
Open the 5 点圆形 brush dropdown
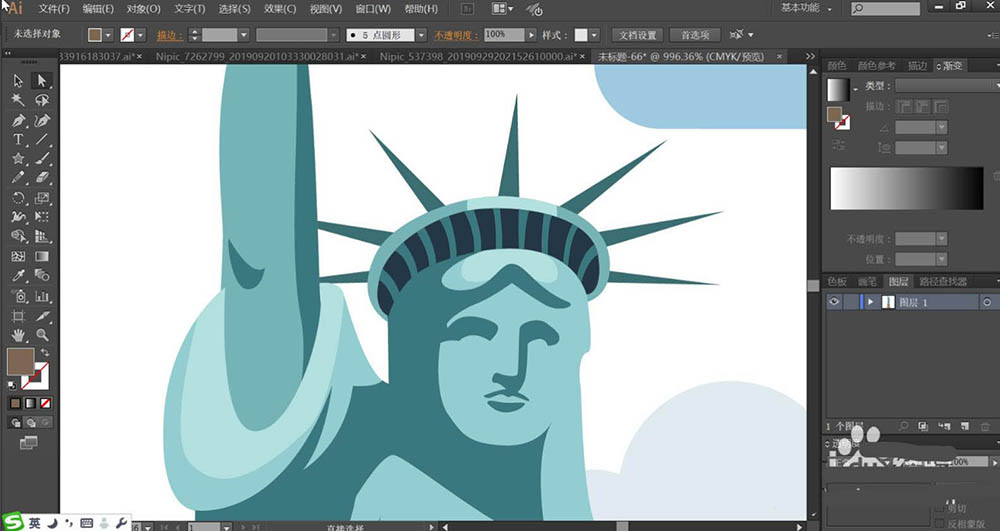click(422, 35)
